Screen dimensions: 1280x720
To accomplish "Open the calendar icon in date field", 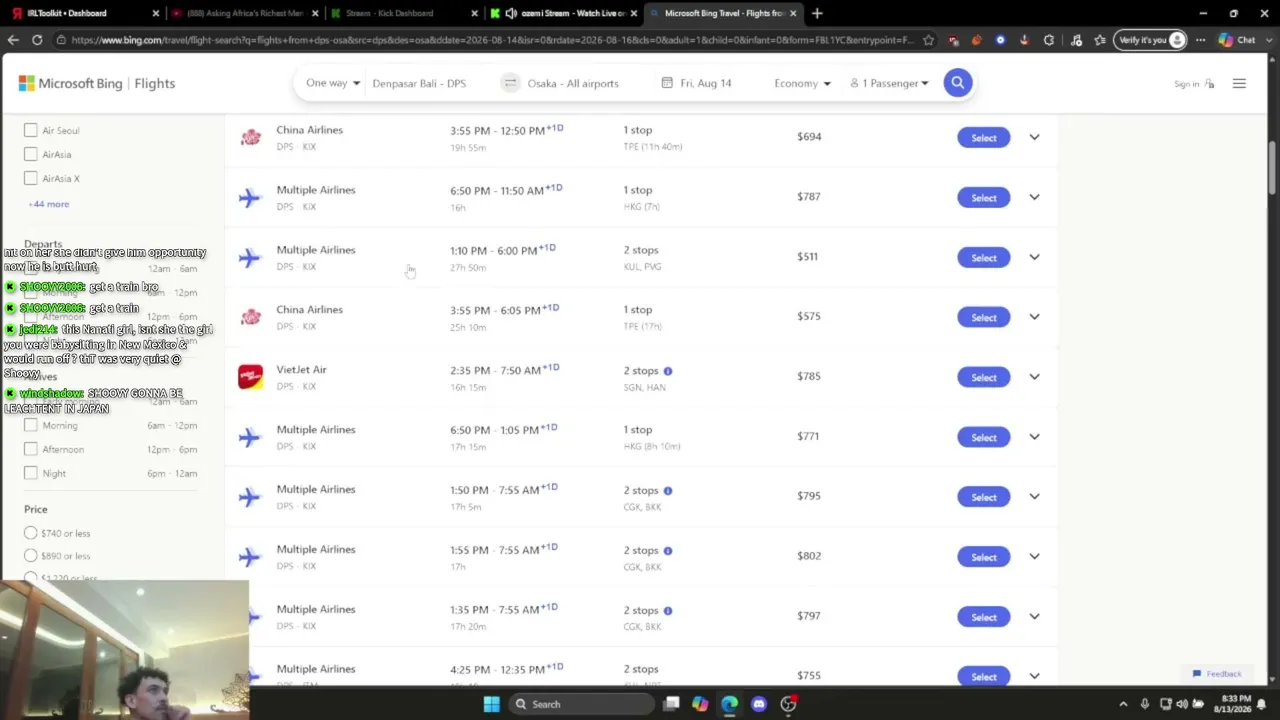I will (x=667, y=83).
